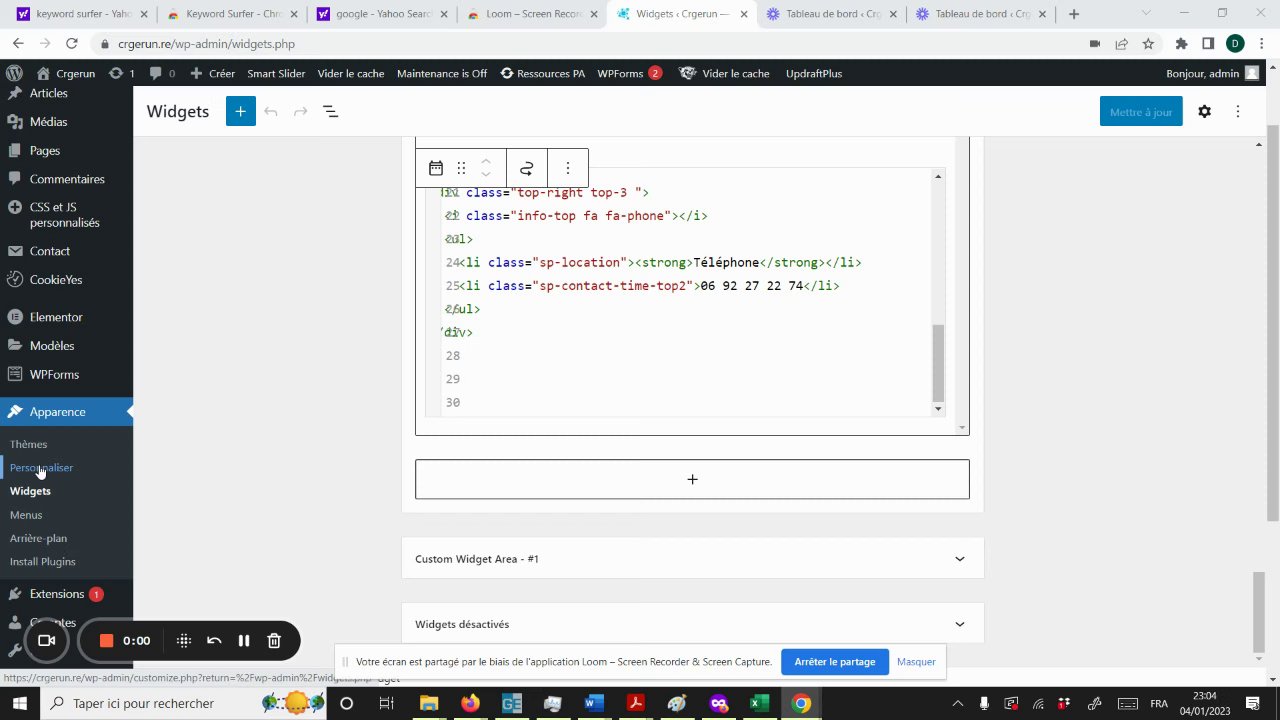Open UpdraftPlus in the admin bar
The width and height of the screenshot is (1280, 720).
pyautogui.click(x=814, y=73)
